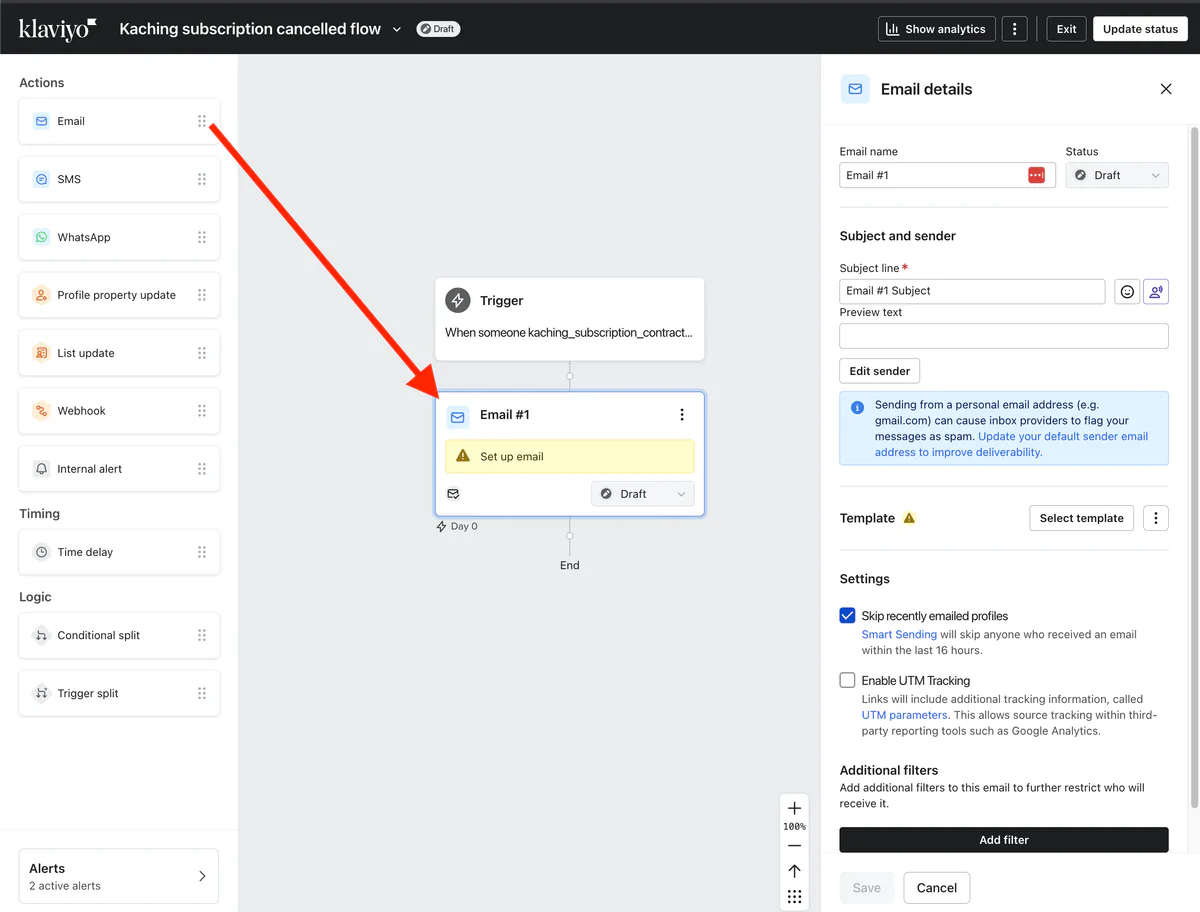Click the warning icon in Set up email
This screenshot has height=912, width=1200.
[463, 456]
